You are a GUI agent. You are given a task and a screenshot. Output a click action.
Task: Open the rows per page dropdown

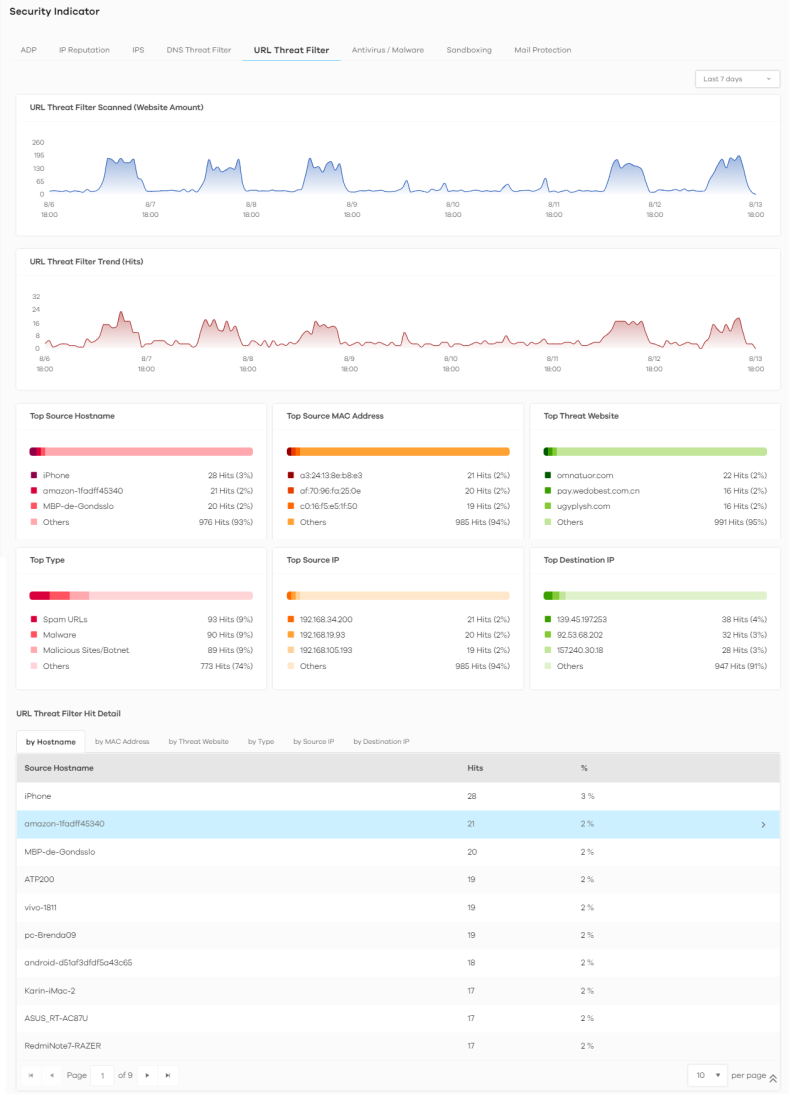[707, 1075]
